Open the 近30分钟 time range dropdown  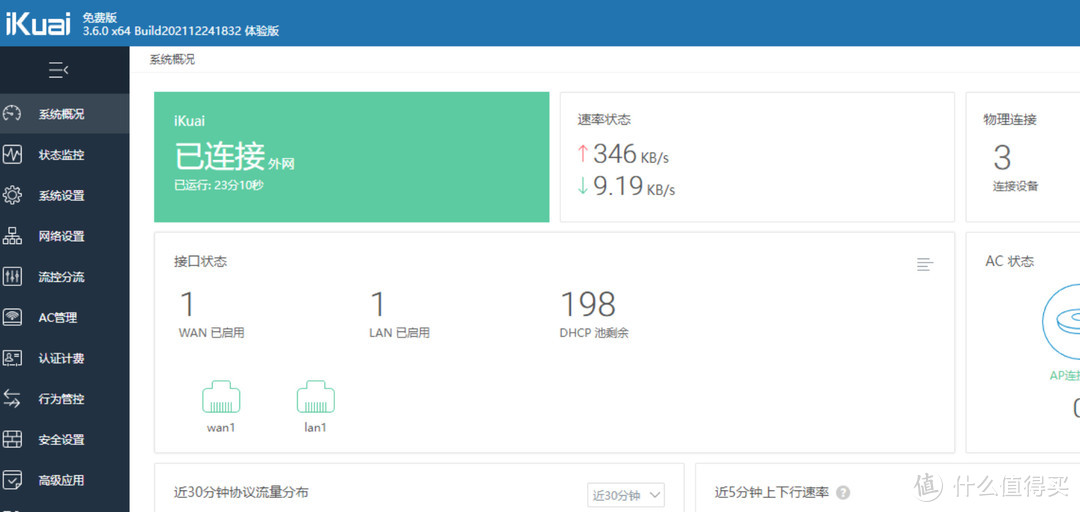(x=625, y=495)
